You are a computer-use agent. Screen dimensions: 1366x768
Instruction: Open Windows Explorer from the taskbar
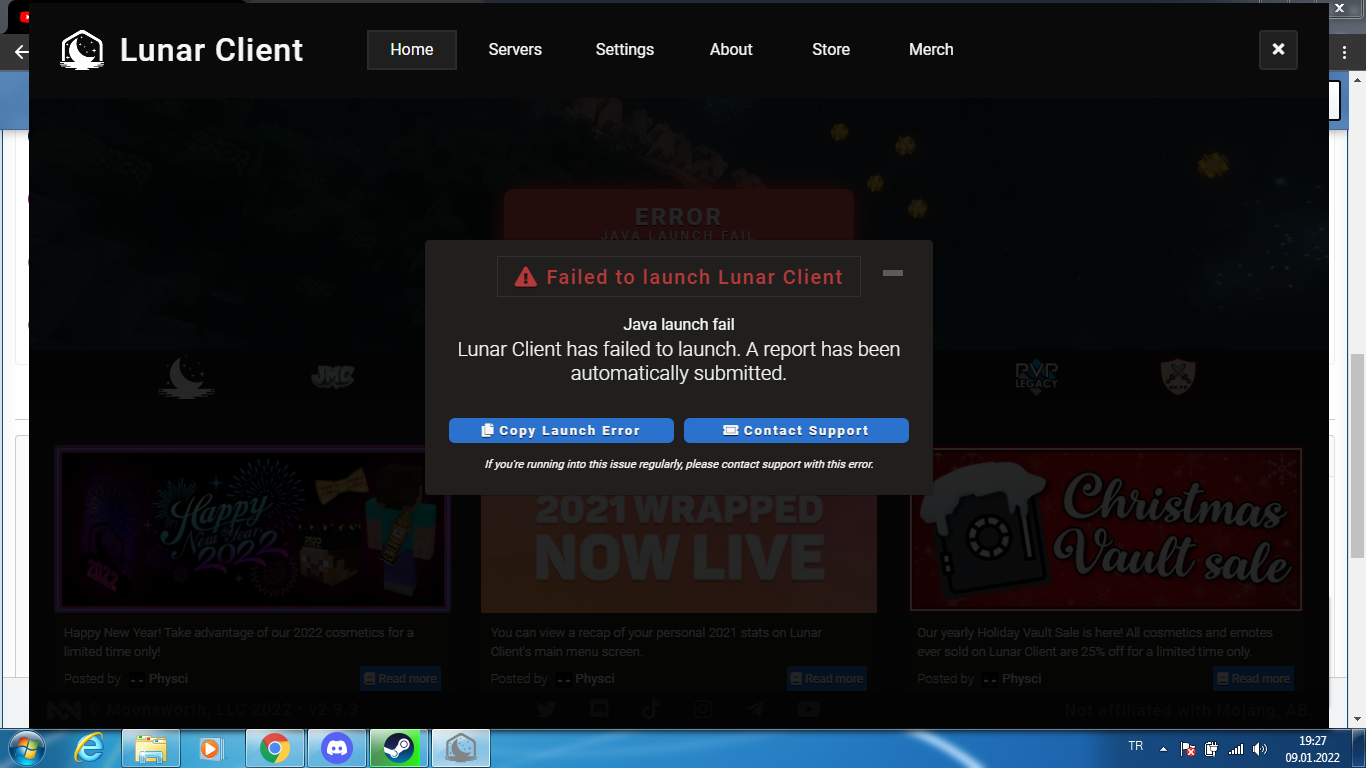150,748
